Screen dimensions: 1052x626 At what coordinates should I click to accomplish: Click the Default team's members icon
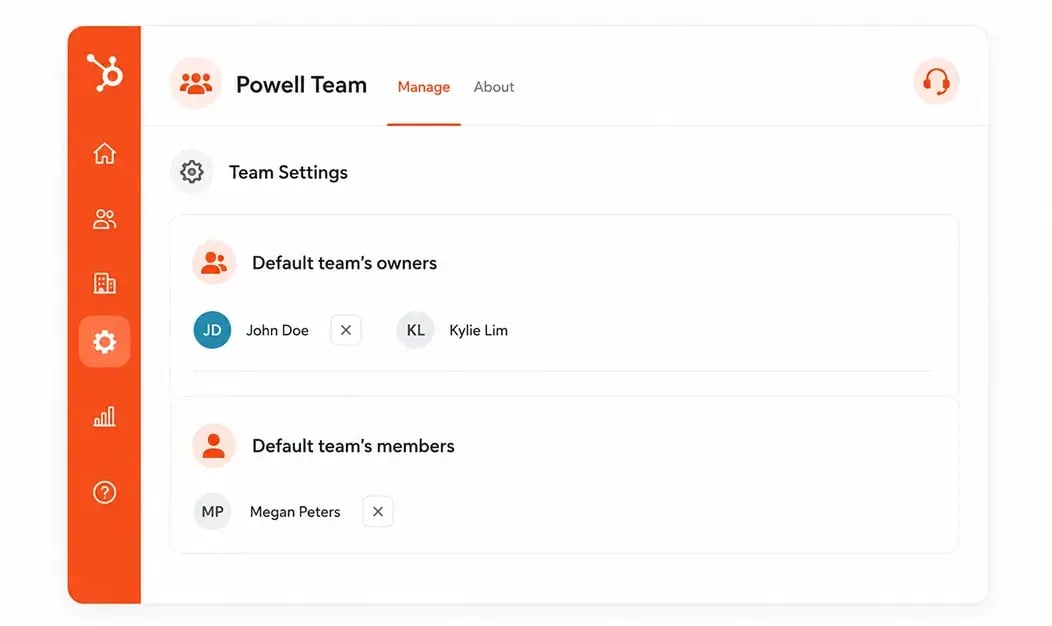[214, 446]
